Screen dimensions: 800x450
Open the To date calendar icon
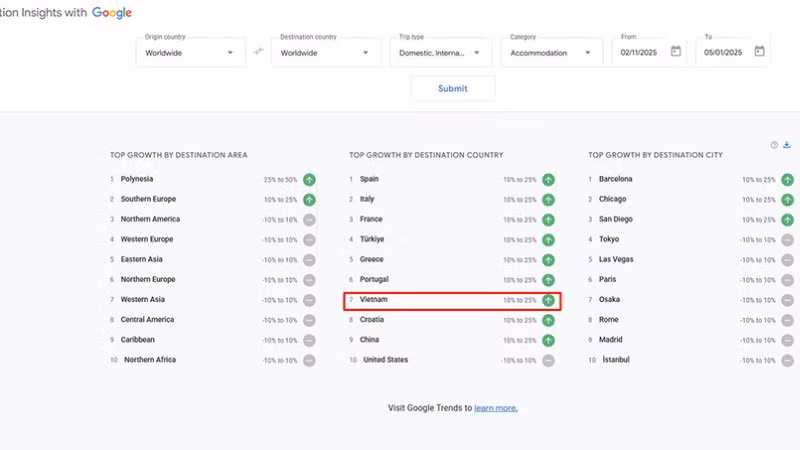(760, 52)
